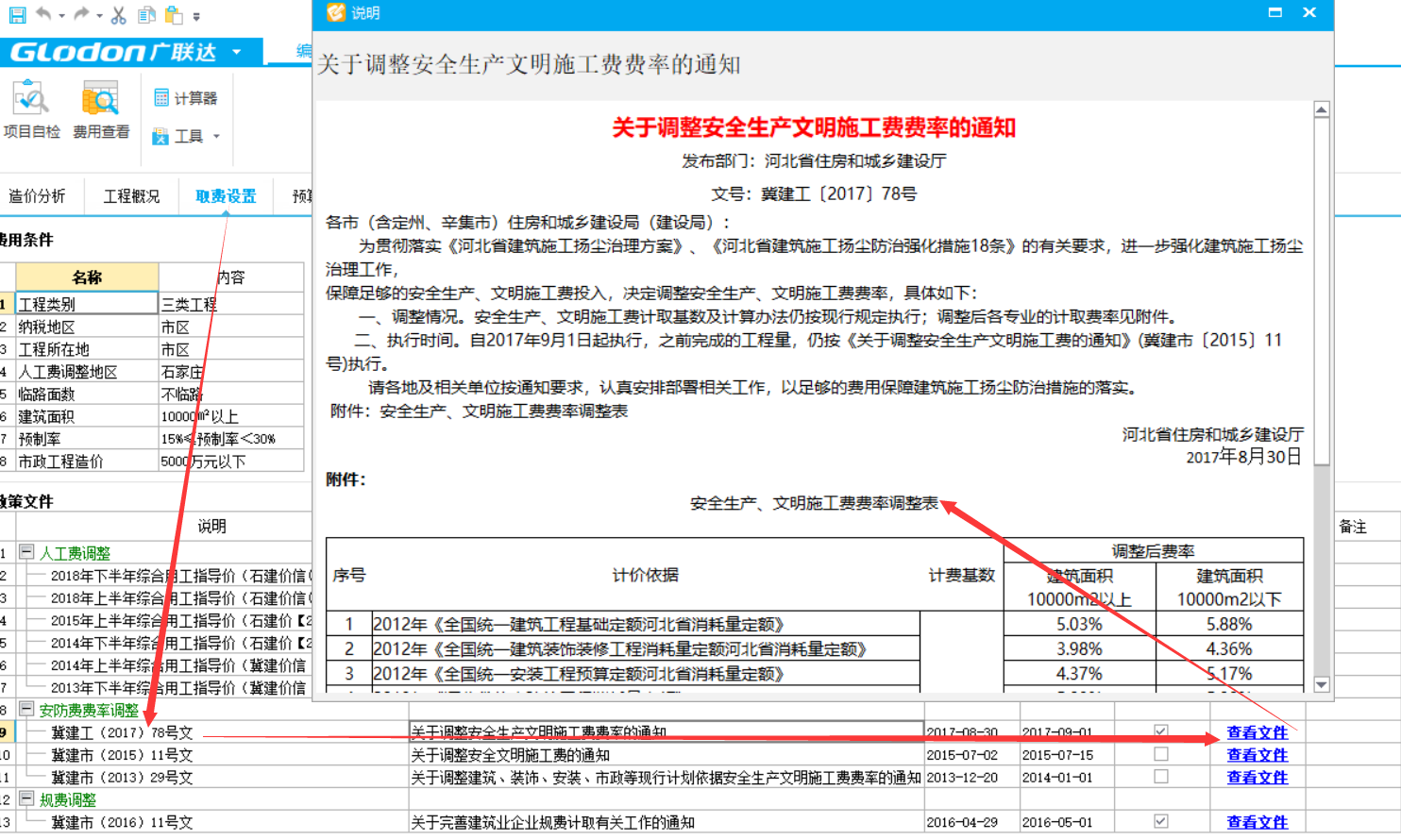1401x840 pixels.
Task: Click 关于完善建筑业企业规费计取有关工作的通知 cell
Action: point(667,822)
